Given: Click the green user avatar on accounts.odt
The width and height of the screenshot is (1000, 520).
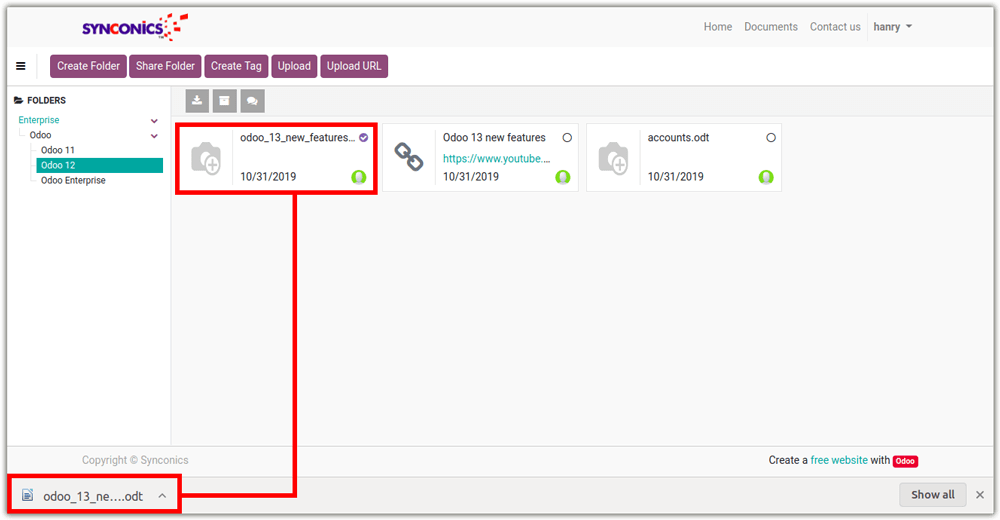Looking at the screenshot, I should [766, 177].
